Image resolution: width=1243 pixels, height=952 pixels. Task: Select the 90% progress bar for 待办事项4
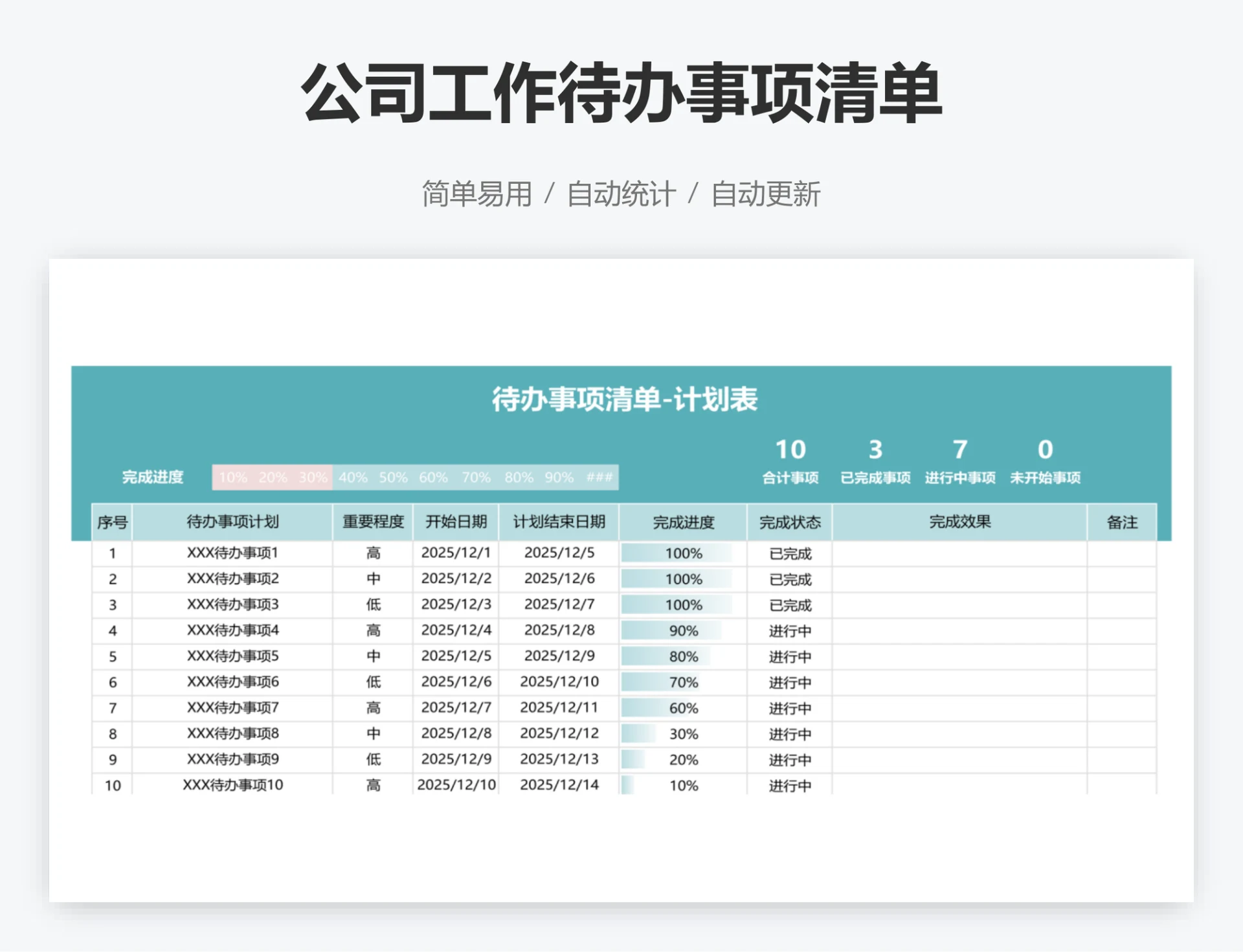[677, 631]
